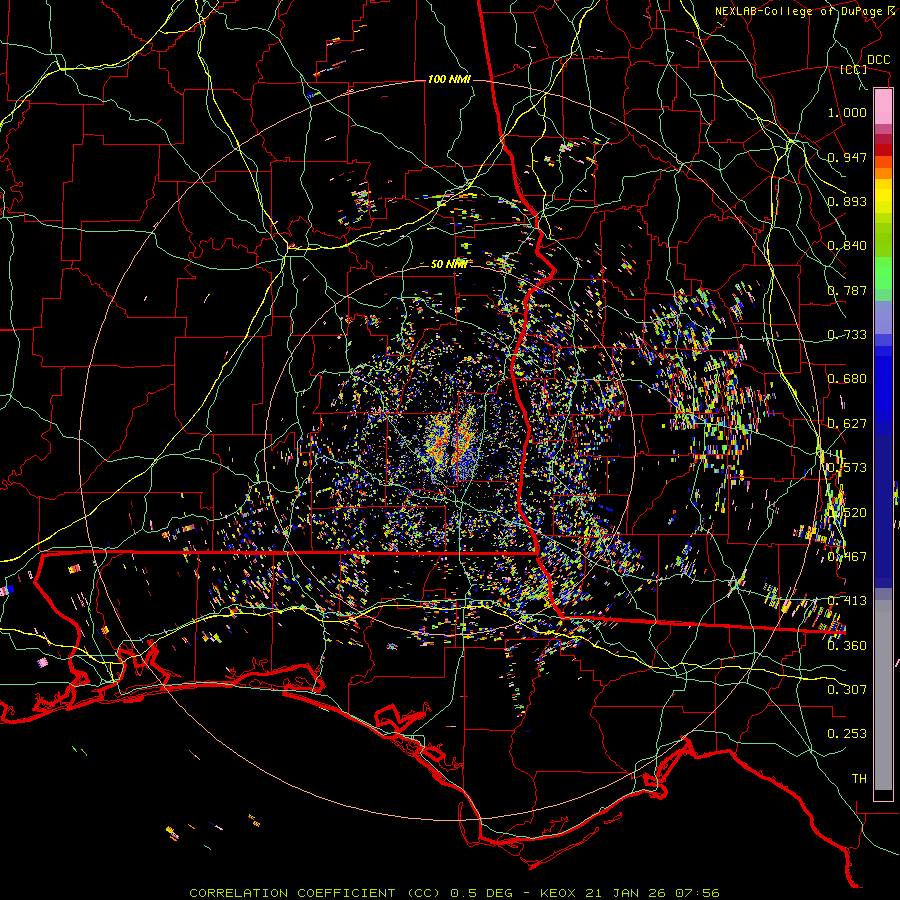Click the 0.627 scale value
900x900 pixels.
(x=847, y=424)
